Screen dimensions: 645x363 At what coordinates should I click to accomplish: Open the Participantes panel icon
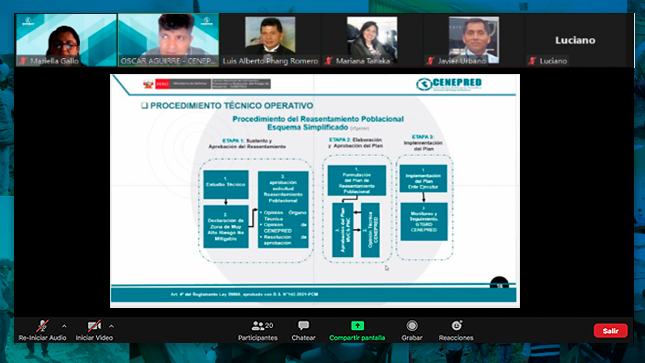[258, 326]
